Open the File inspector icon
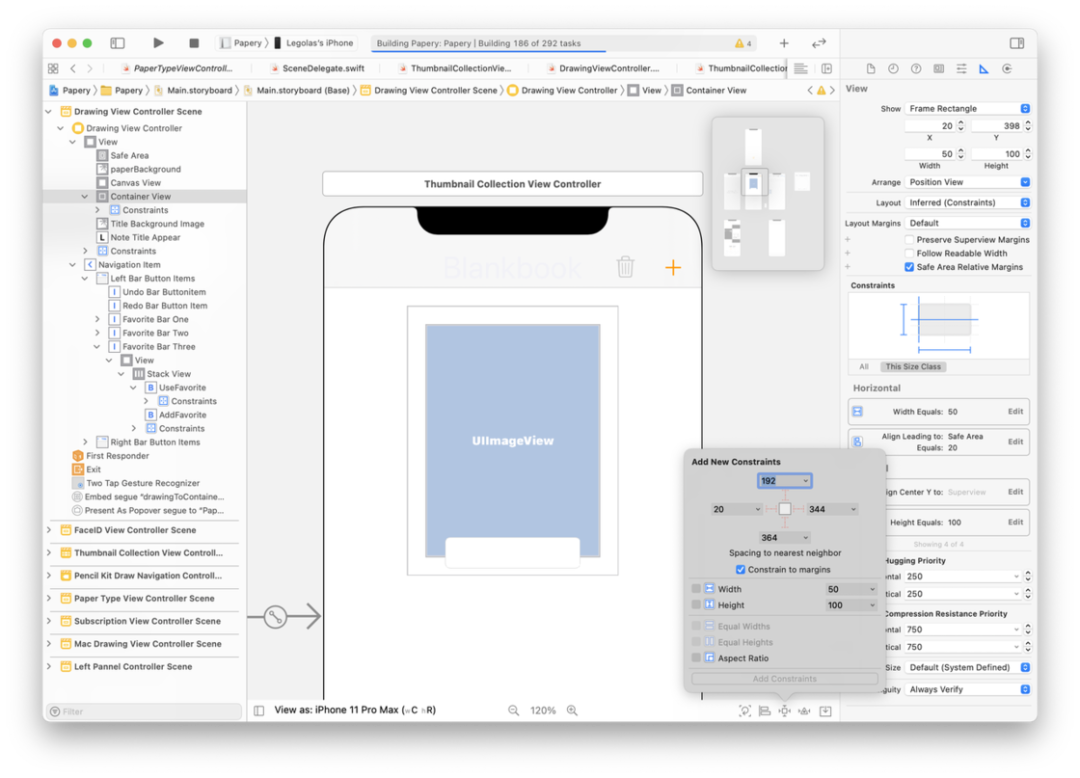The width and height of the screenshot is (1080, 778). coord(871,69)
